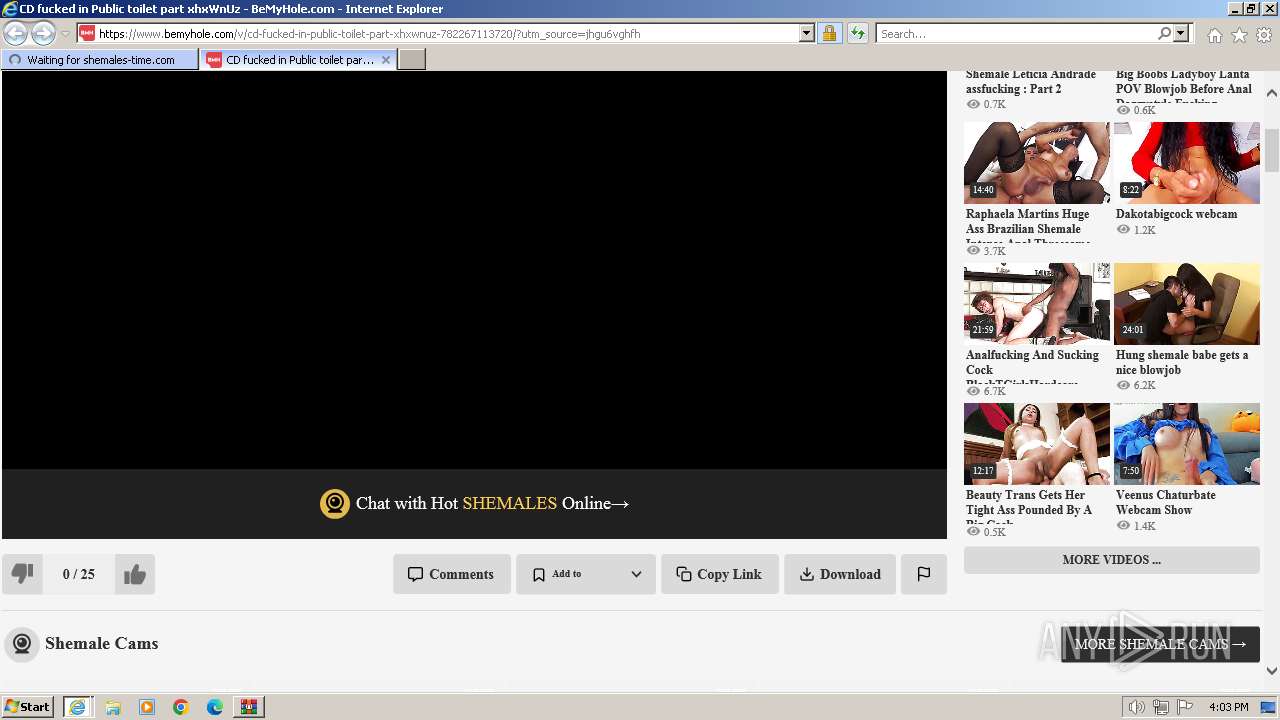Open the Tools gear icon
The image size is (1280, 720).
click(1264, 35)
